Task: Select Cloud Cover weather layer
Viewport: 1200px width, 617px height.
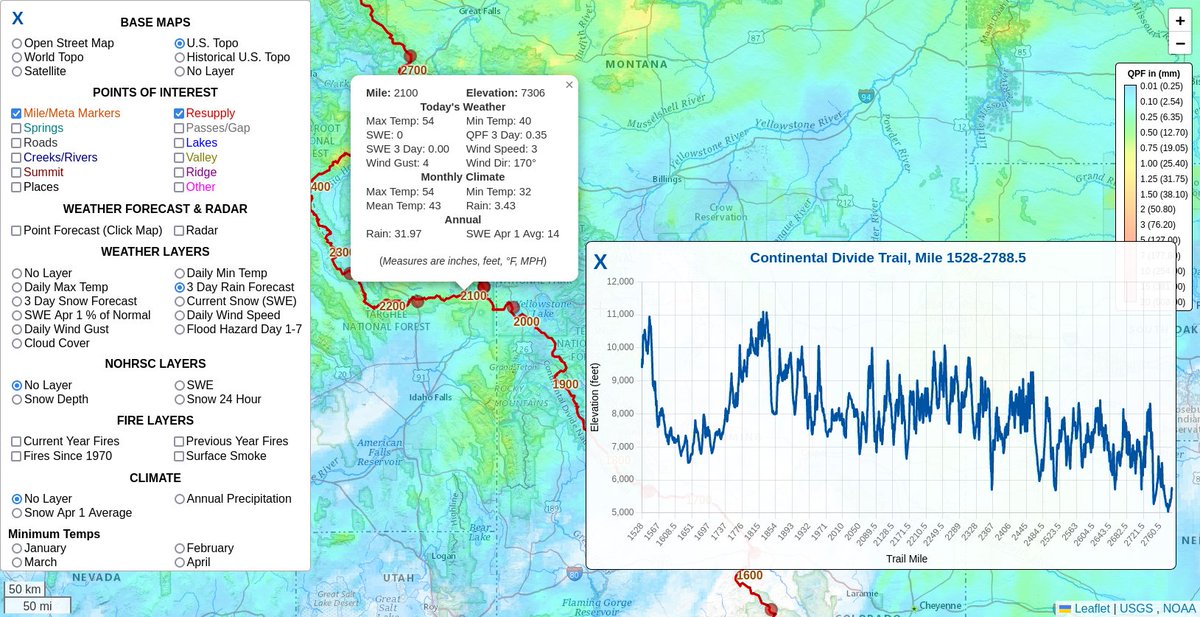Action: [17, 343]
